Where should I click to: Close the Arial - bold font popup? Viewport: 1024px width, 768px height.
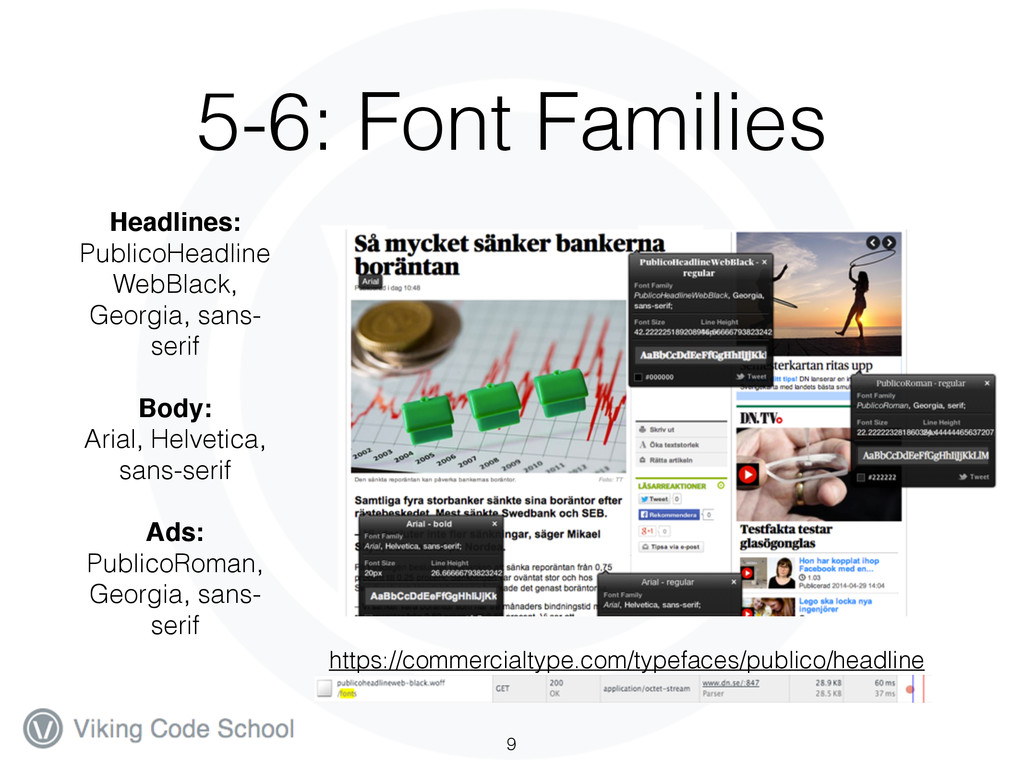494,524
